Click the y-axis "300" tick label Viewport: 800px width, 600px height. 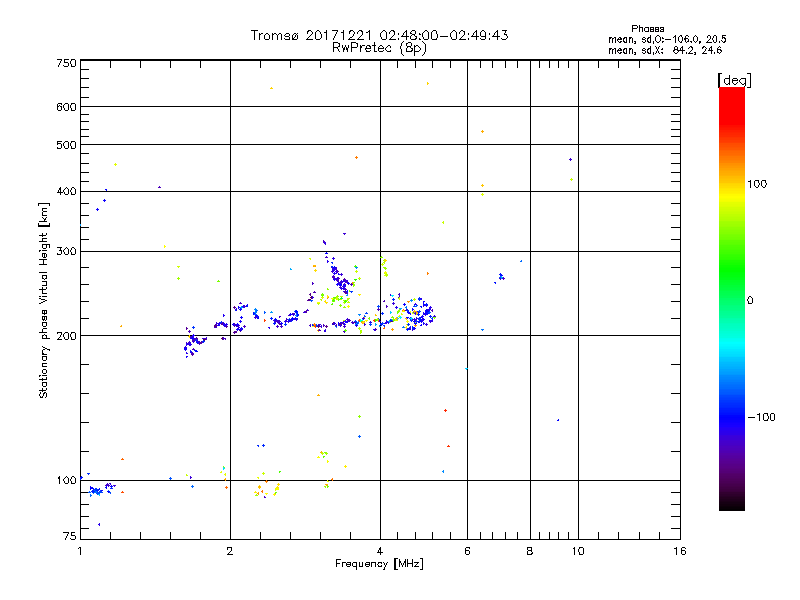[x=66, y=252]
